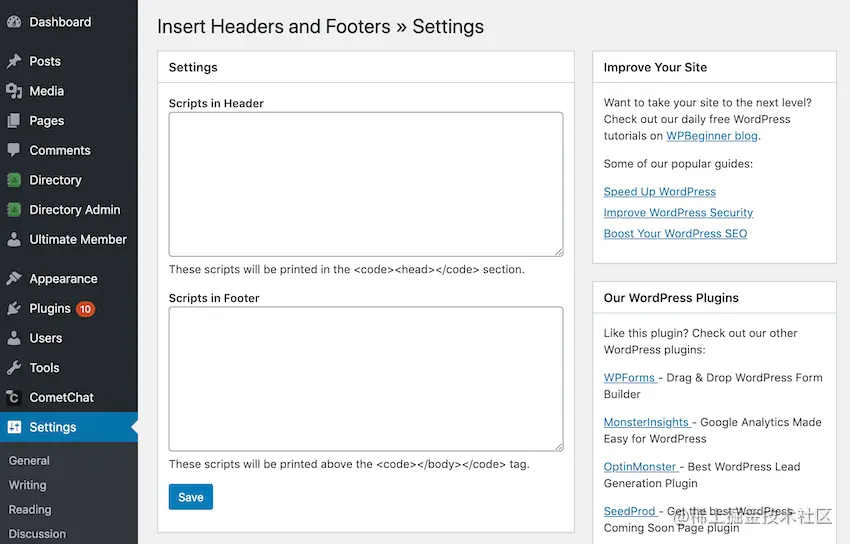
Task: Click the Tools wrench icon
Action: (14, 368)
